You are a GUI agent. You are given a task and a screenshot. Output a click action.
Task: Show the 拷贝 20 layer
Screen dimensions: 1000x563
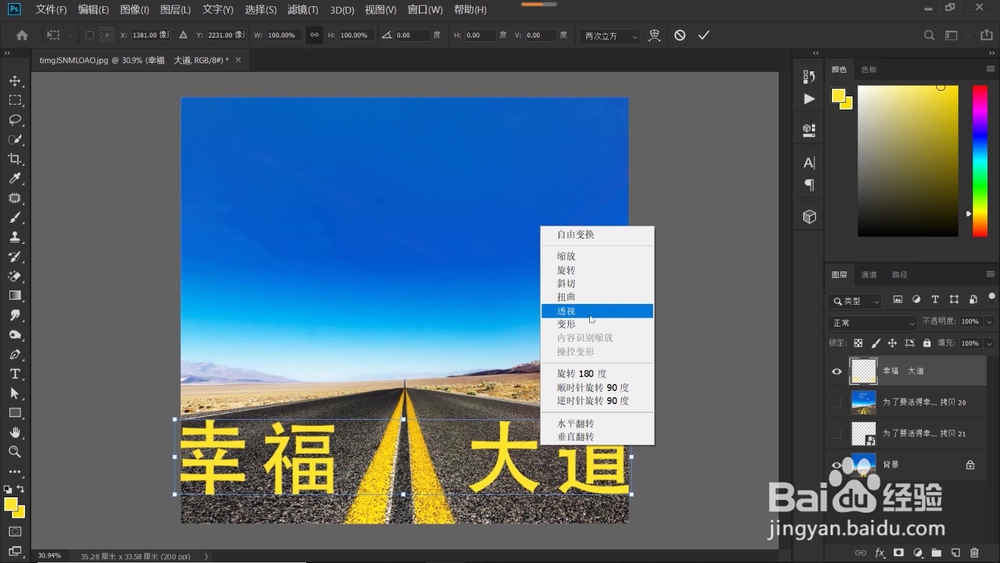coord(837,402)
